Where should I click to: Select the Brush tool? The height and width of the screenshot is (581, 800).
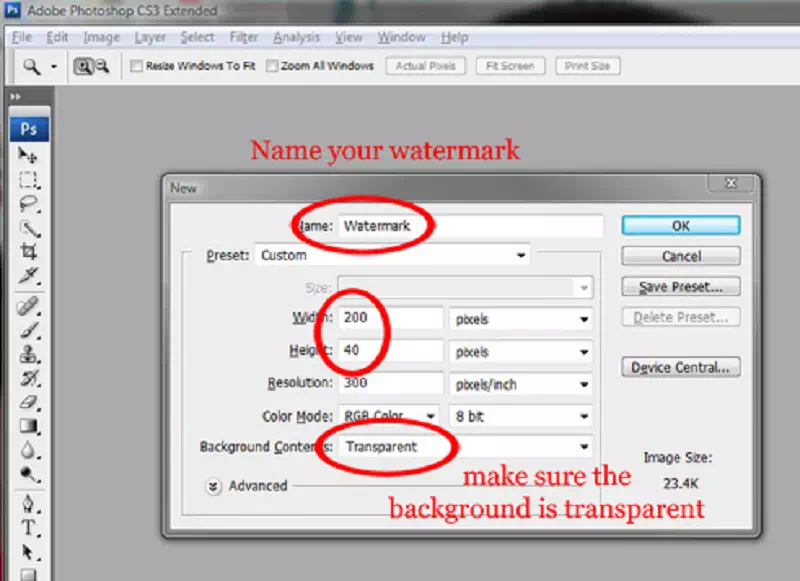click(29, 331)
